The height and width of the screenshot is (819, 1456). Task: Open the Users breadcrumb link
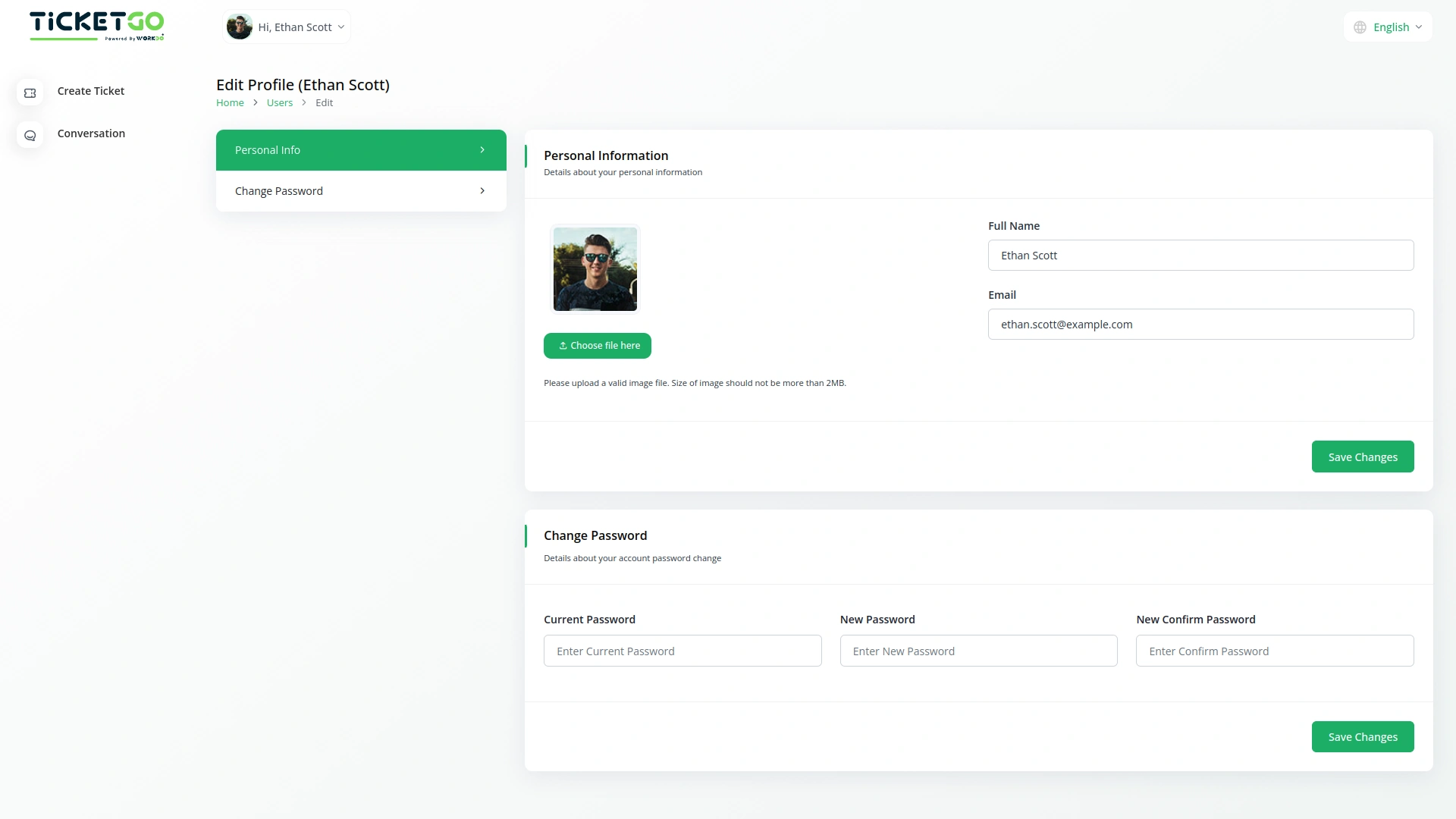pos(279,103)
